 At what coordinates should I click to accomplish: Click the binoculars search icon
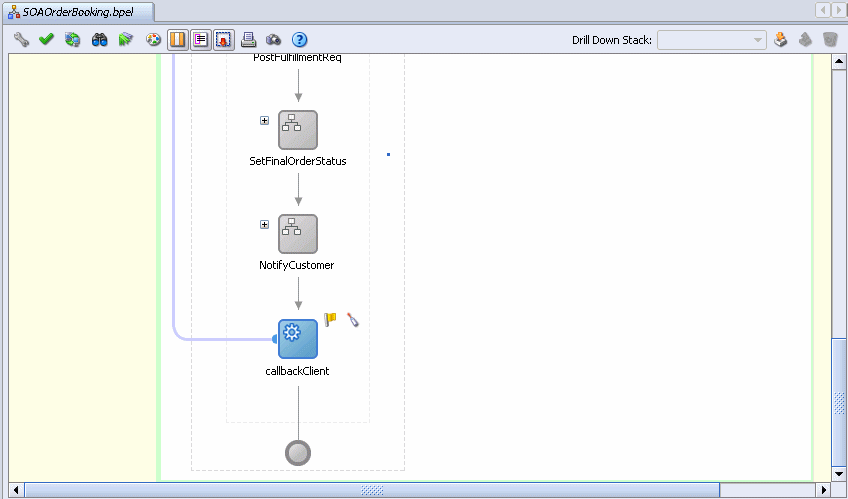coord(99,39)
